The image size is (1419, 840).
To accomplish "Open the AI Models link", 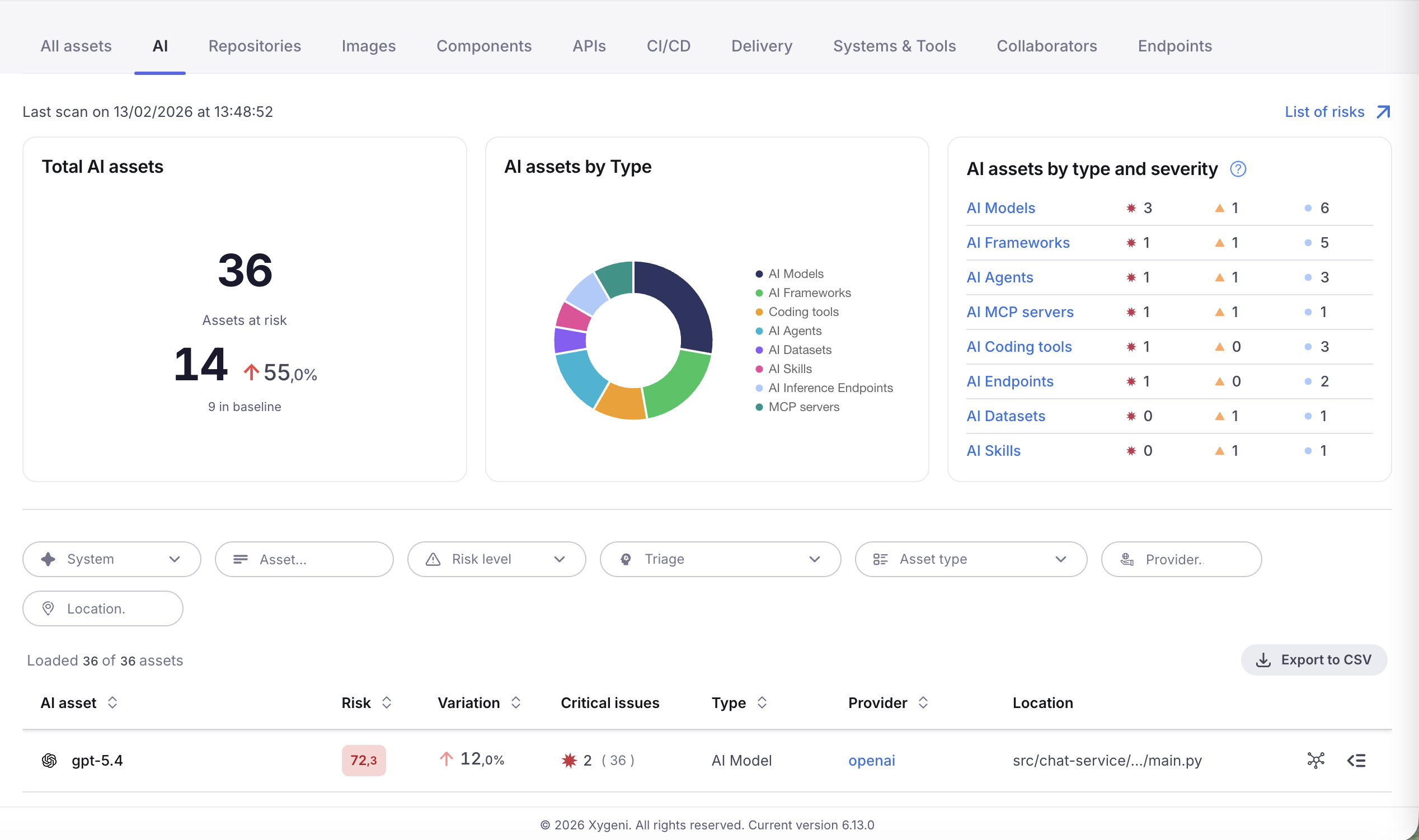I will 1000,208.
